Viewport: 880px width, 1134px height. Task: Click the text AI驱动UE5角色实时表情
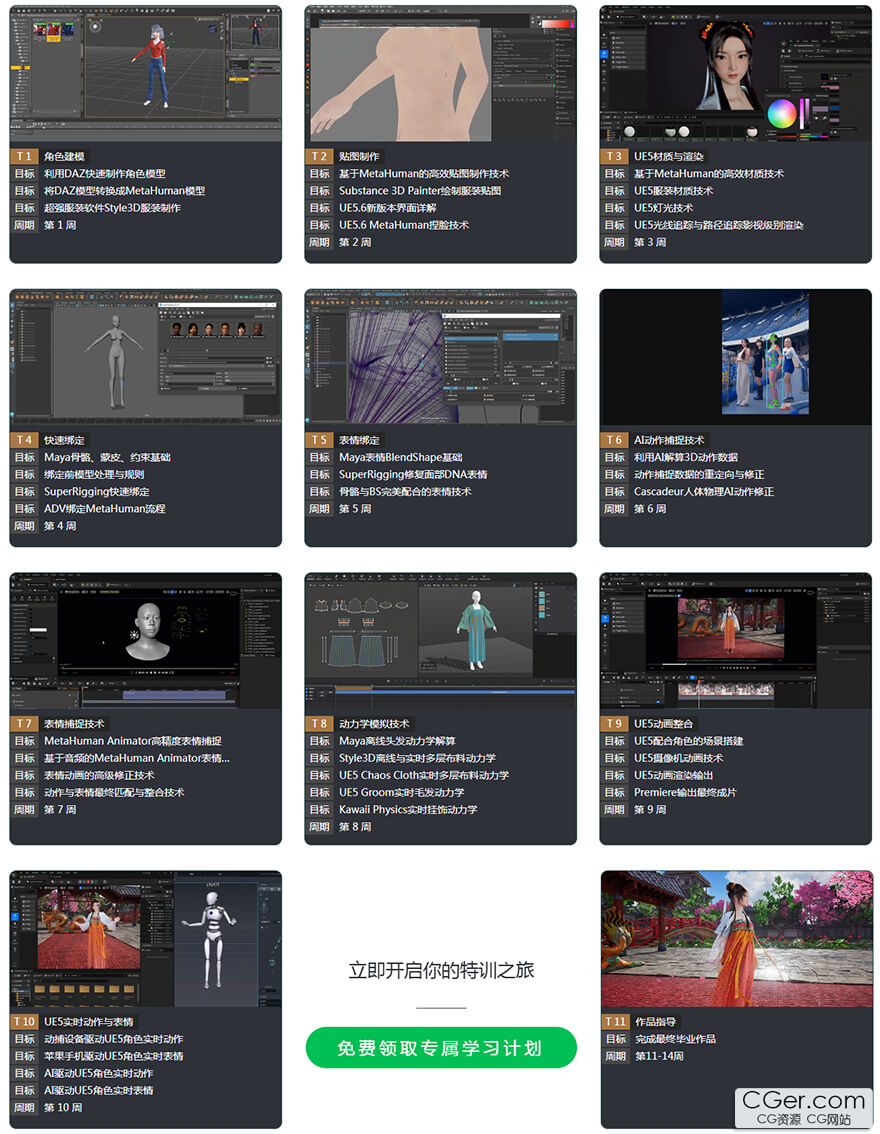click(98, 1090)
